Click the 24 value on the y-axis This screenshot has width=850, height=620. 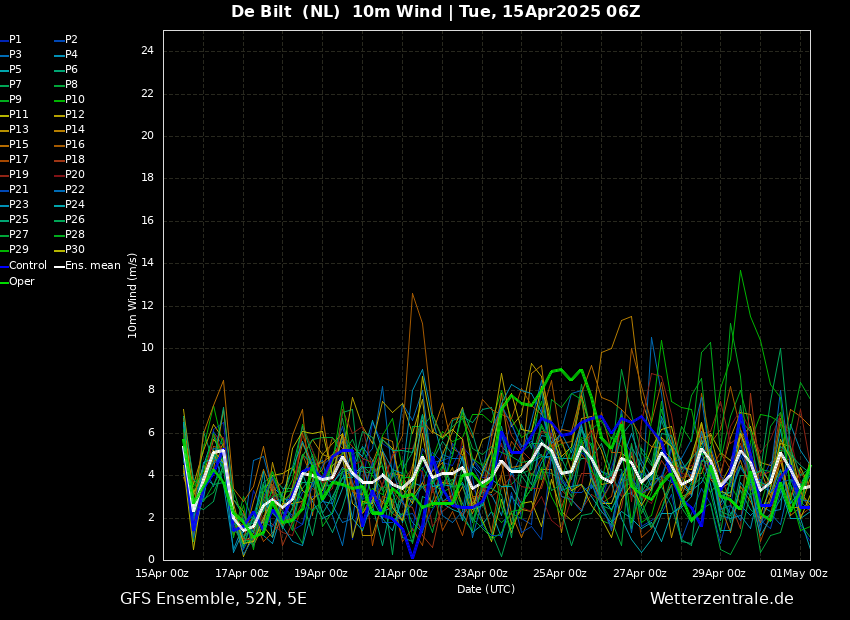pos(147,51)
